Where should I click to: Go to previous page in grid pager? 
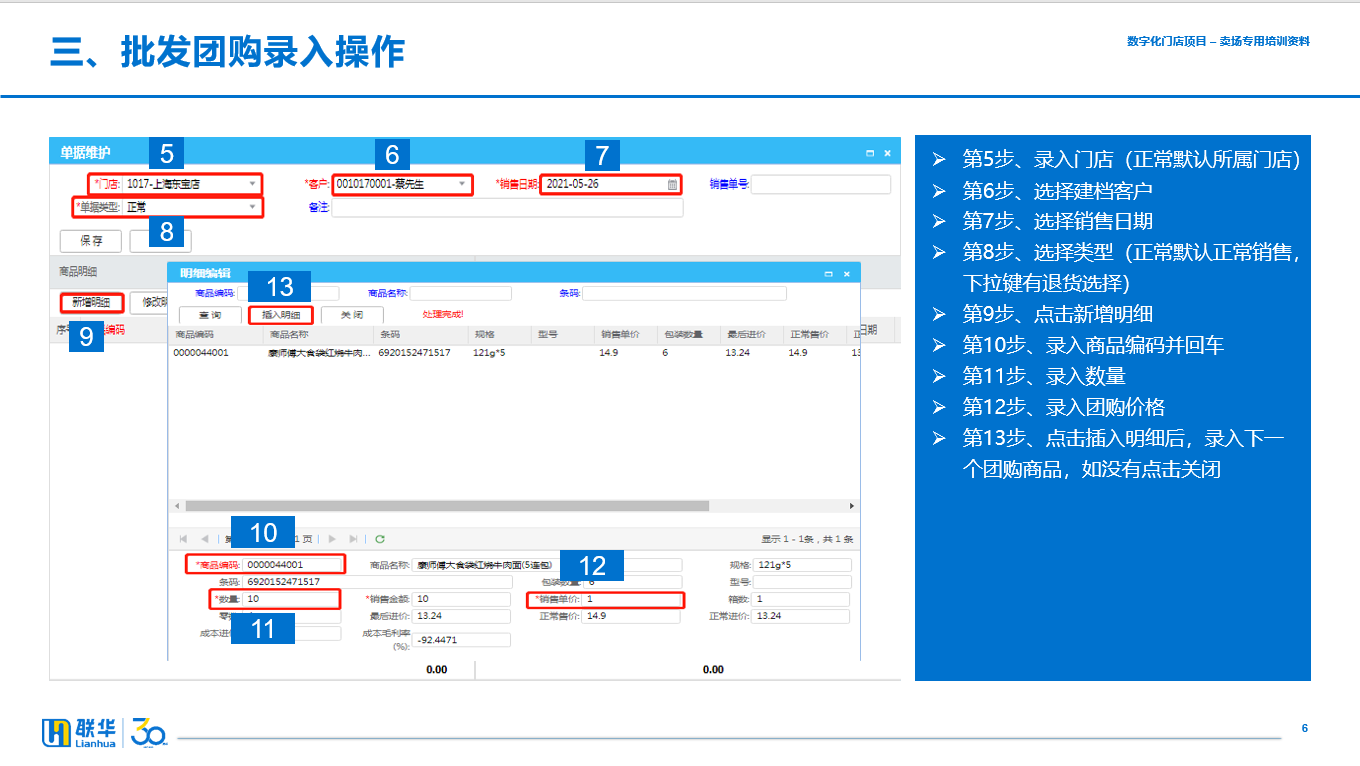click(x=205, y=539)
